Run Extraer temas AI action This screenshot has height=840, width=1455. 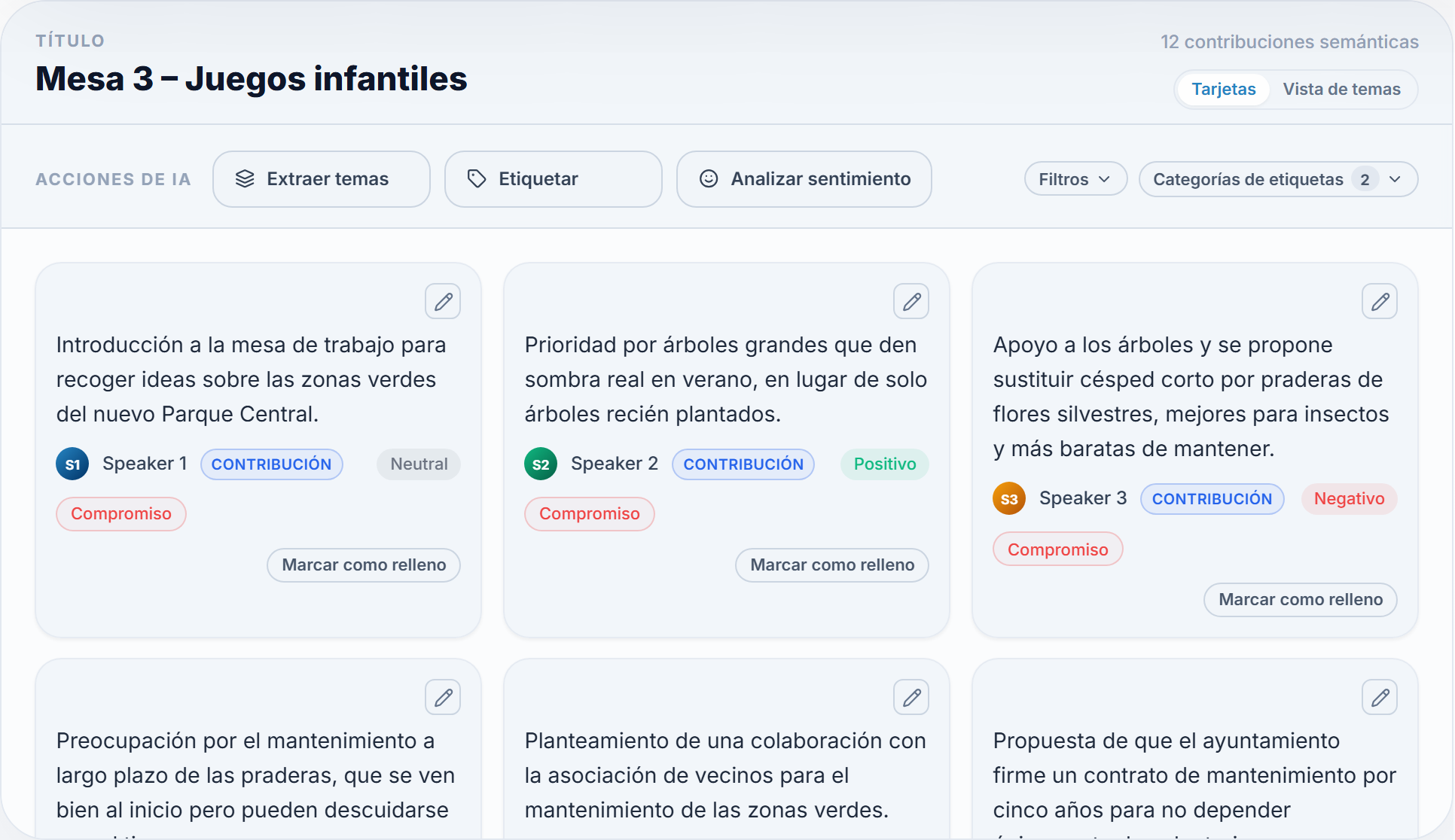click(322, 179)
